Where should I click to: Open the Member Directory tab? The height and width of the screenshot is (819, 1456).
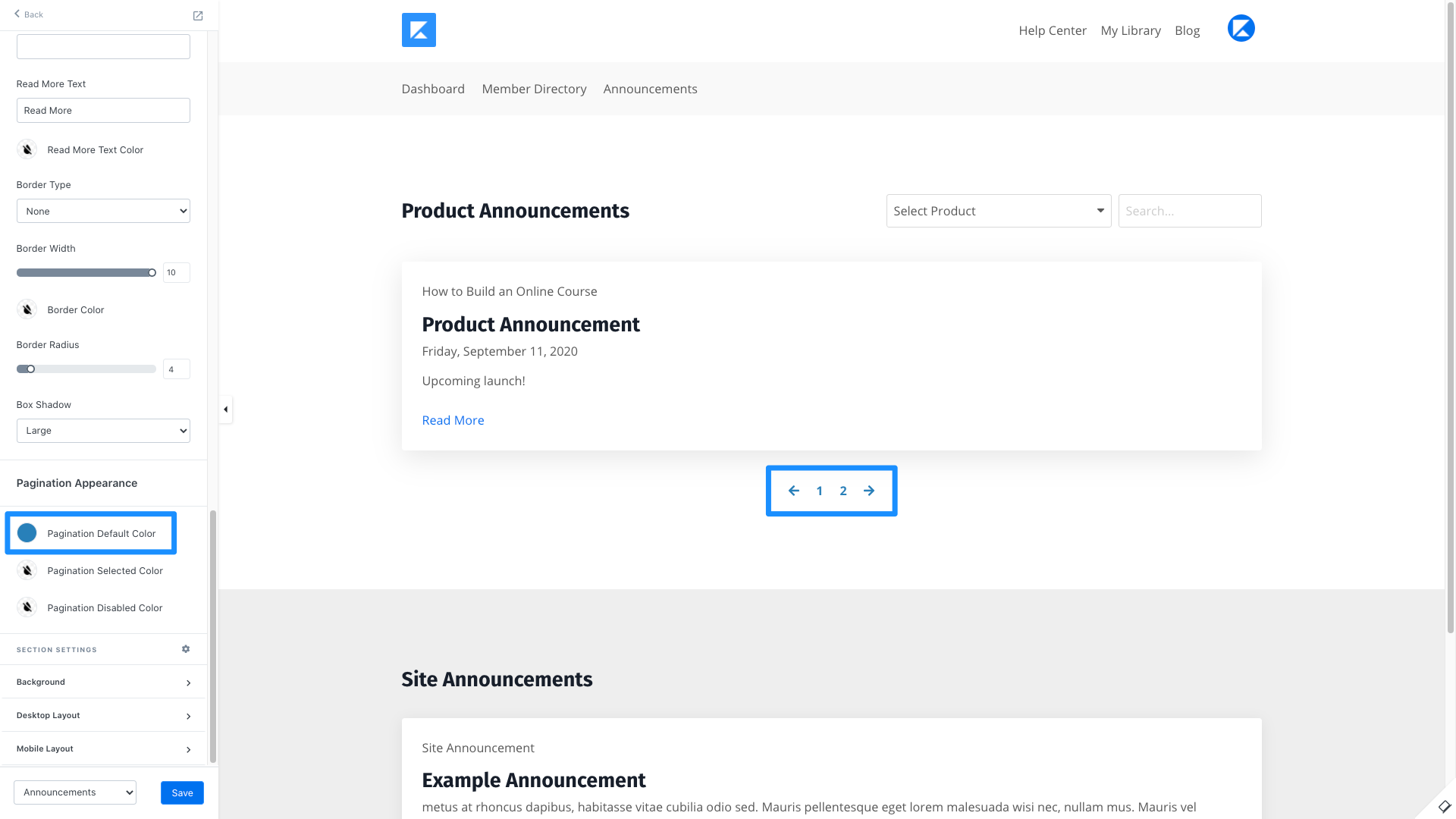pos(534,89)
